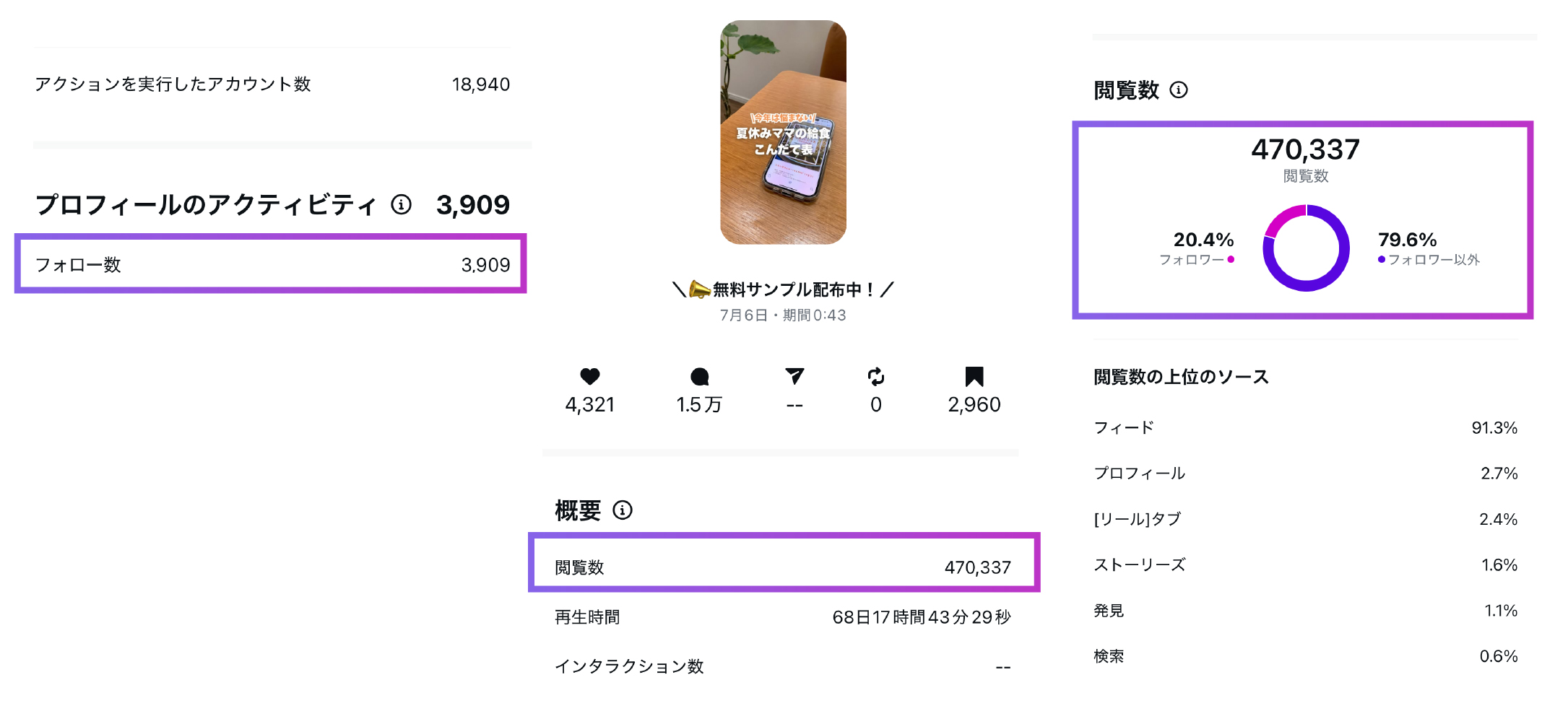Click the heart likes icon
This screenshot has width=1568, height=706.
[x=590, y=376]
